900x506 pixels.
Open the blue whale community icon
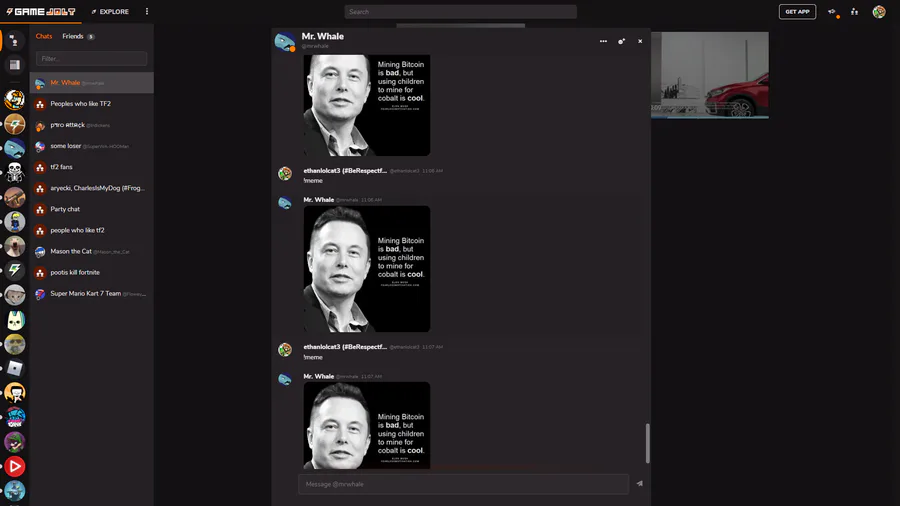[x=14, y=148]
